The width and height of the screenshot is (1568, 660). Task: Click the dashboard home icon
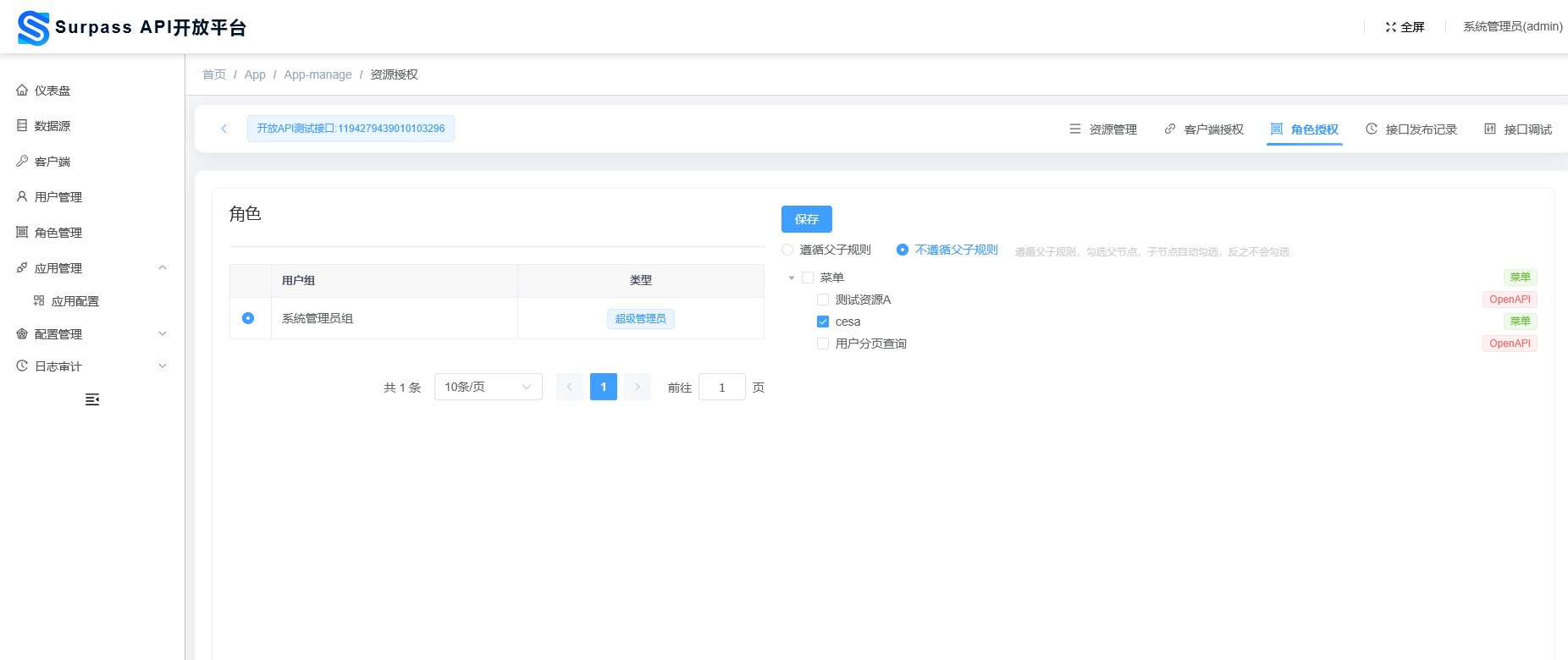pyautogui.click(x=22, y=91)
